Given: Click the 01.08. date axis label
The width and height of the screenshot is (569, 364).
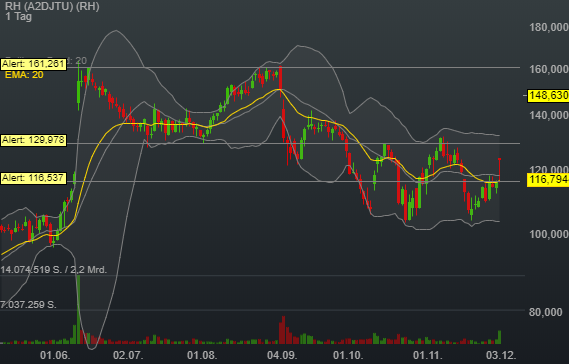Looking at the screenshot, I should click(x=202, y=355).
